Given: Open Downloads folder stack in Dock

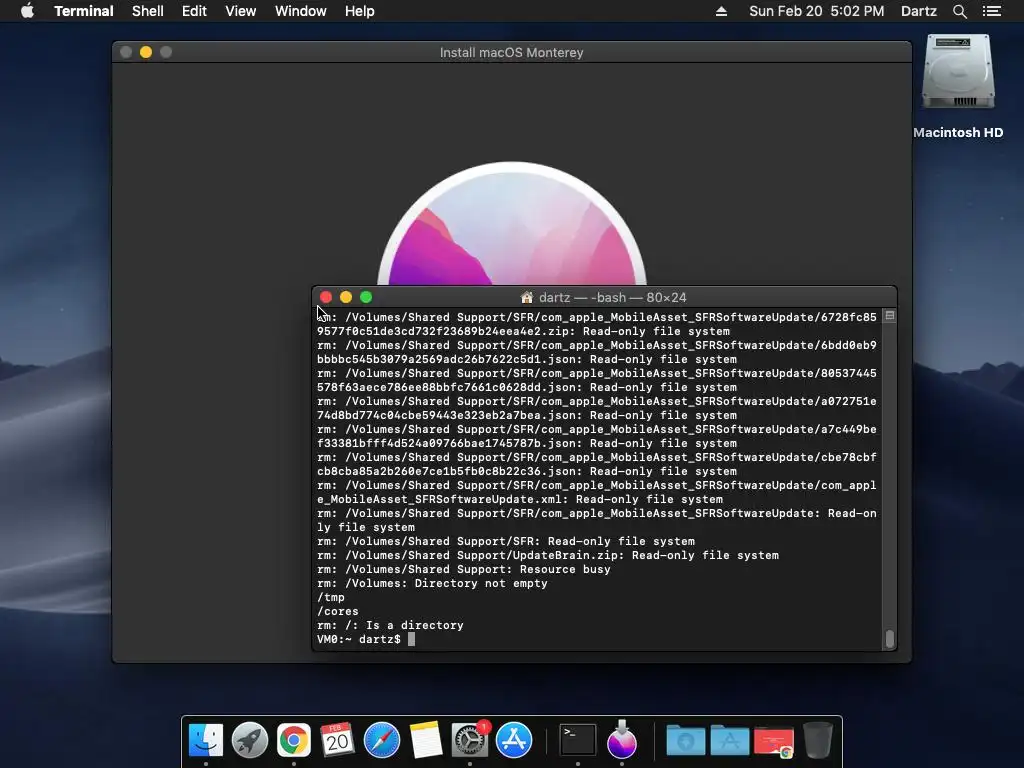Looking at the screenshot, I should click(685, 741).
